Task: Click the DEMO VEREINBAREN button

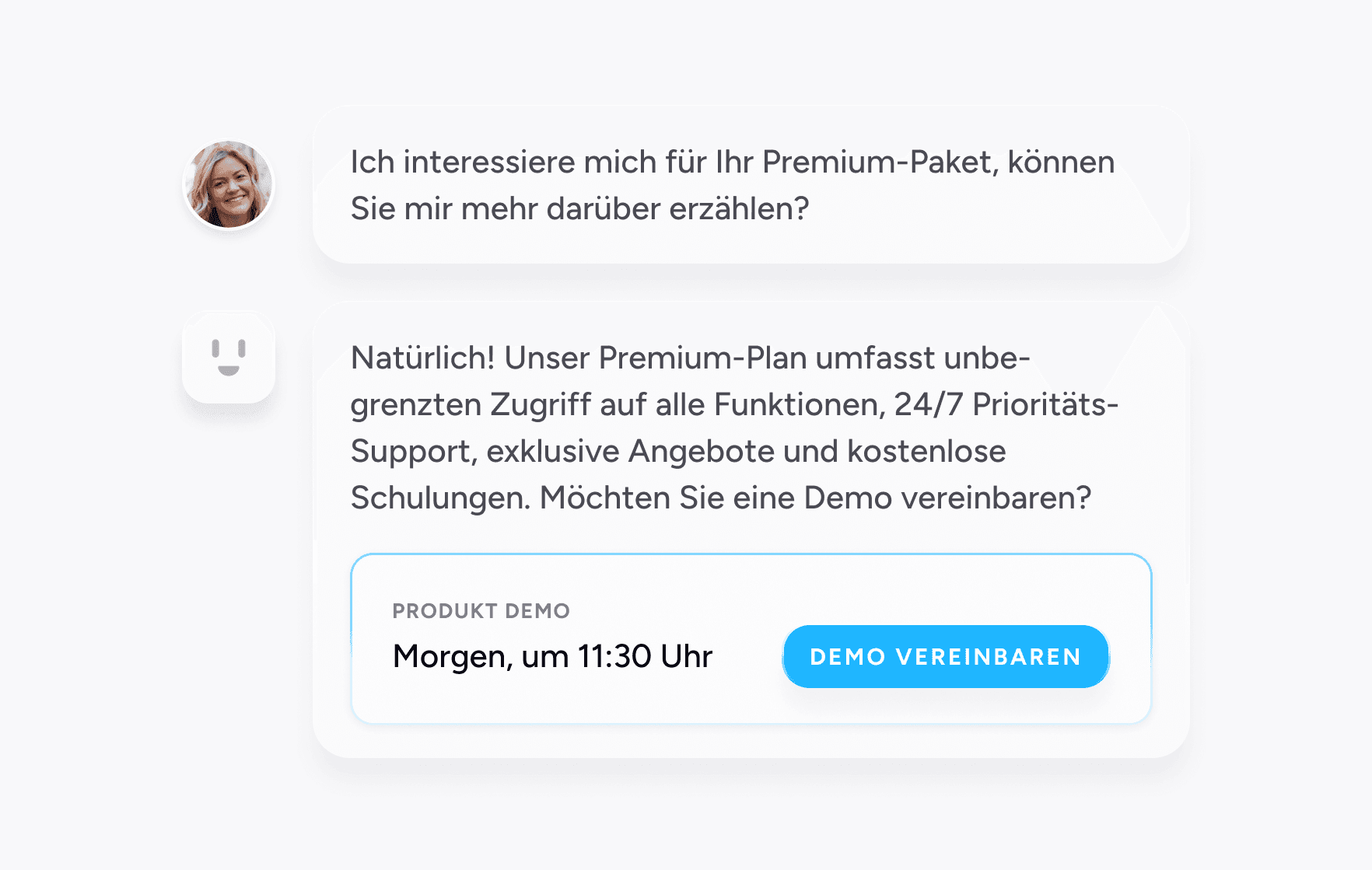Action: click(x=946, y=657)
